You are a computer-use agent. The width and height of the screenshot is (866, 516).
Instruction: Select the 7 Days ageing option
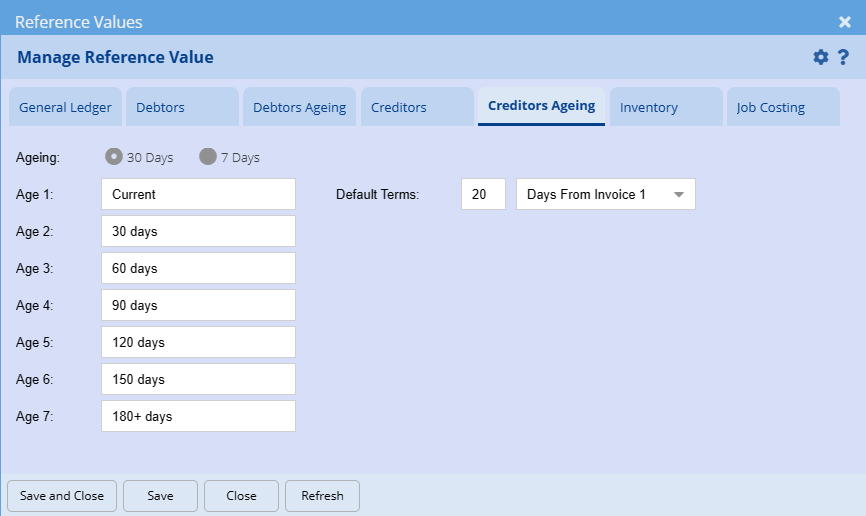(x=208, y=157)
